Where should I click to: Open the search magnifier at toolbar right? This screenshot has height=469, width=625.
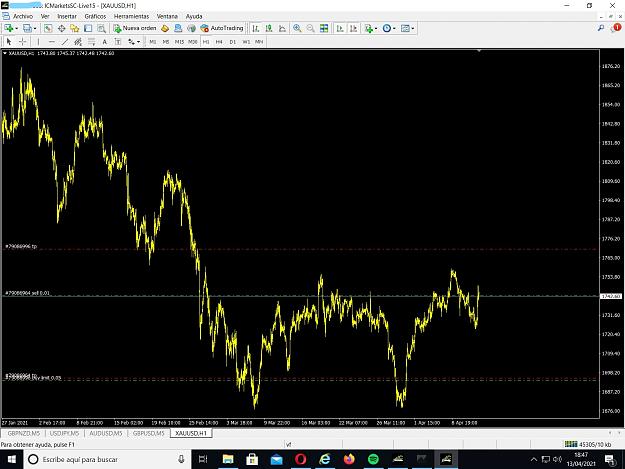pos(601,28)
